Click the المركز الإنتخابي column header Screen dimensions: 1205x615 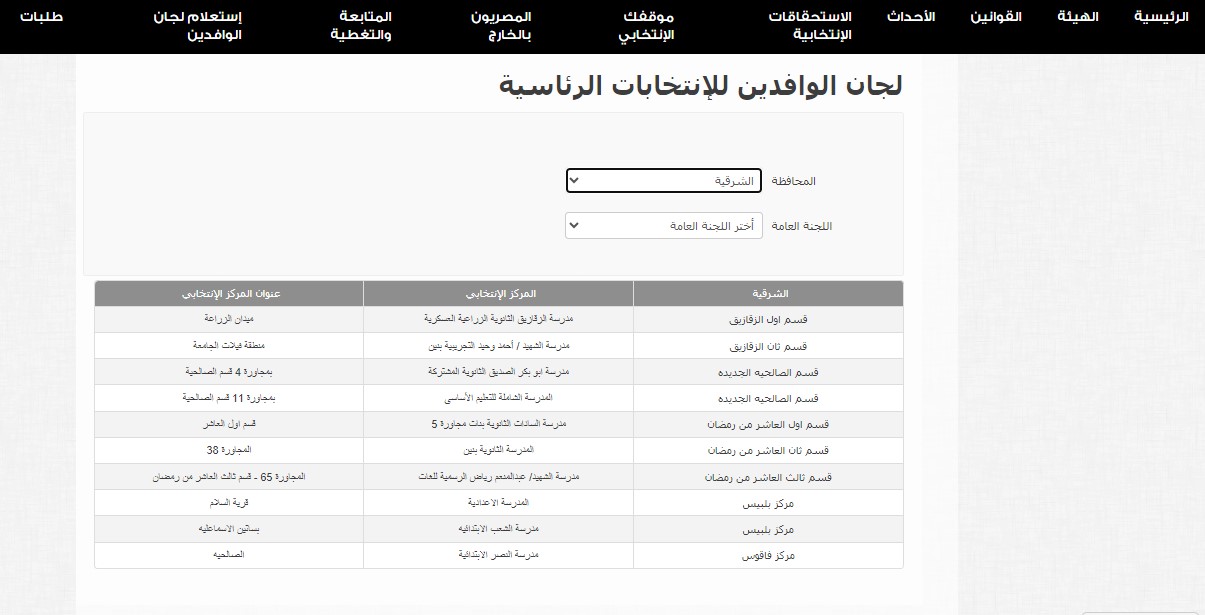pyautogui.click(x=498, y=294)
